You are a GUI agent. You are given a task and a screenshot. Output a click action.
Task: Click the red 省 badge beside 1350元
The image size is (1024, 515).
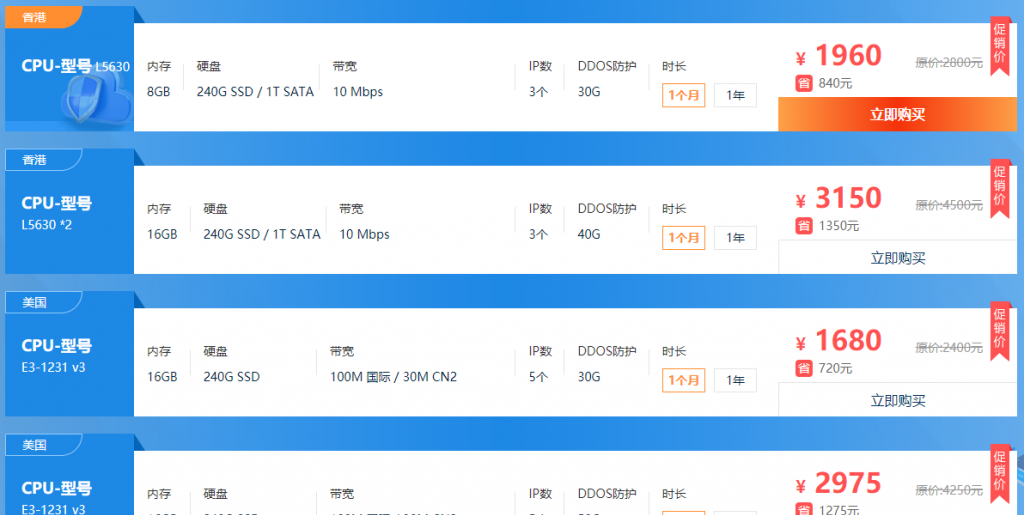coord(803,226)
